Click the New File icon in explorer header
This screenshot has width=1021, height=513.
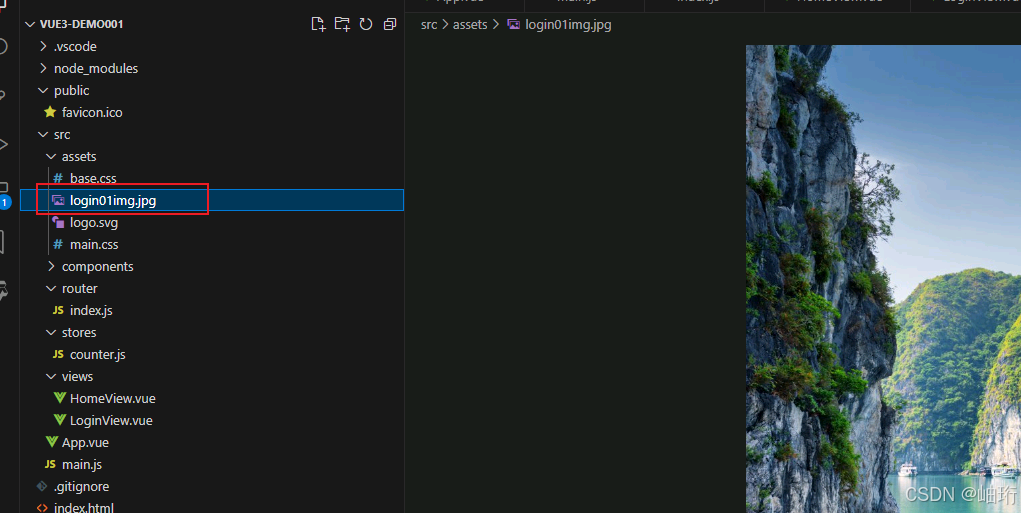(x=318, y=24)
